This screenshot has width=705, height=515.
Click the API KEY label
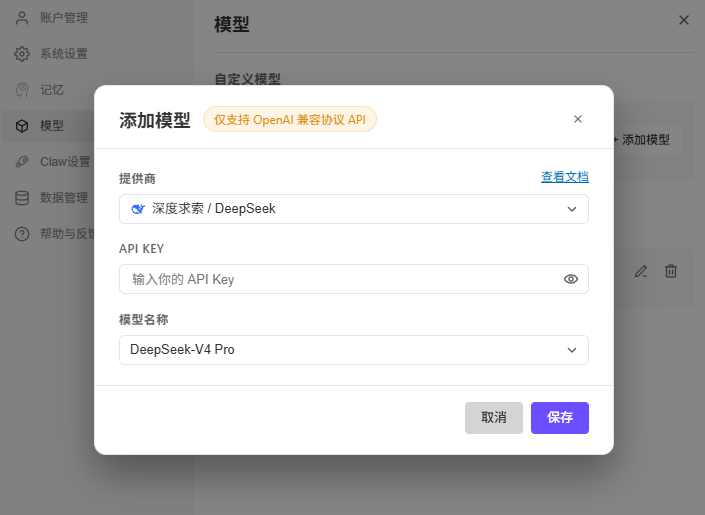pyautogui.click(x=141, y=249)
